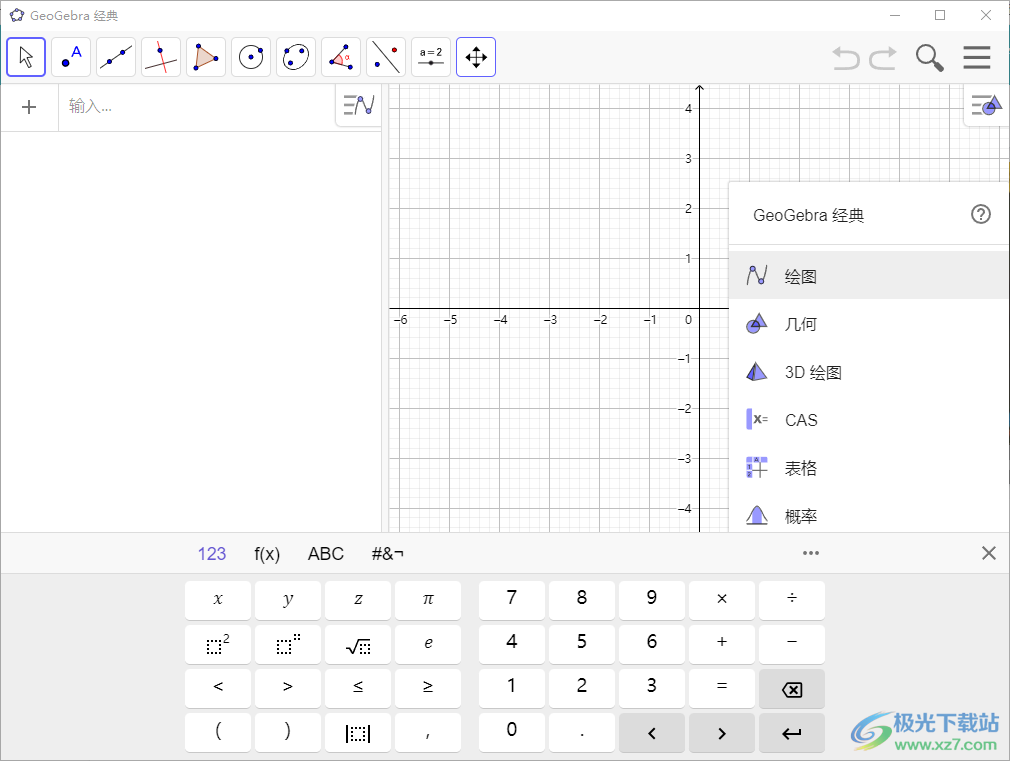The image size is (1010, 761).
Task: Tap the close parenthesis key
Action: click(x=288, y=732)
